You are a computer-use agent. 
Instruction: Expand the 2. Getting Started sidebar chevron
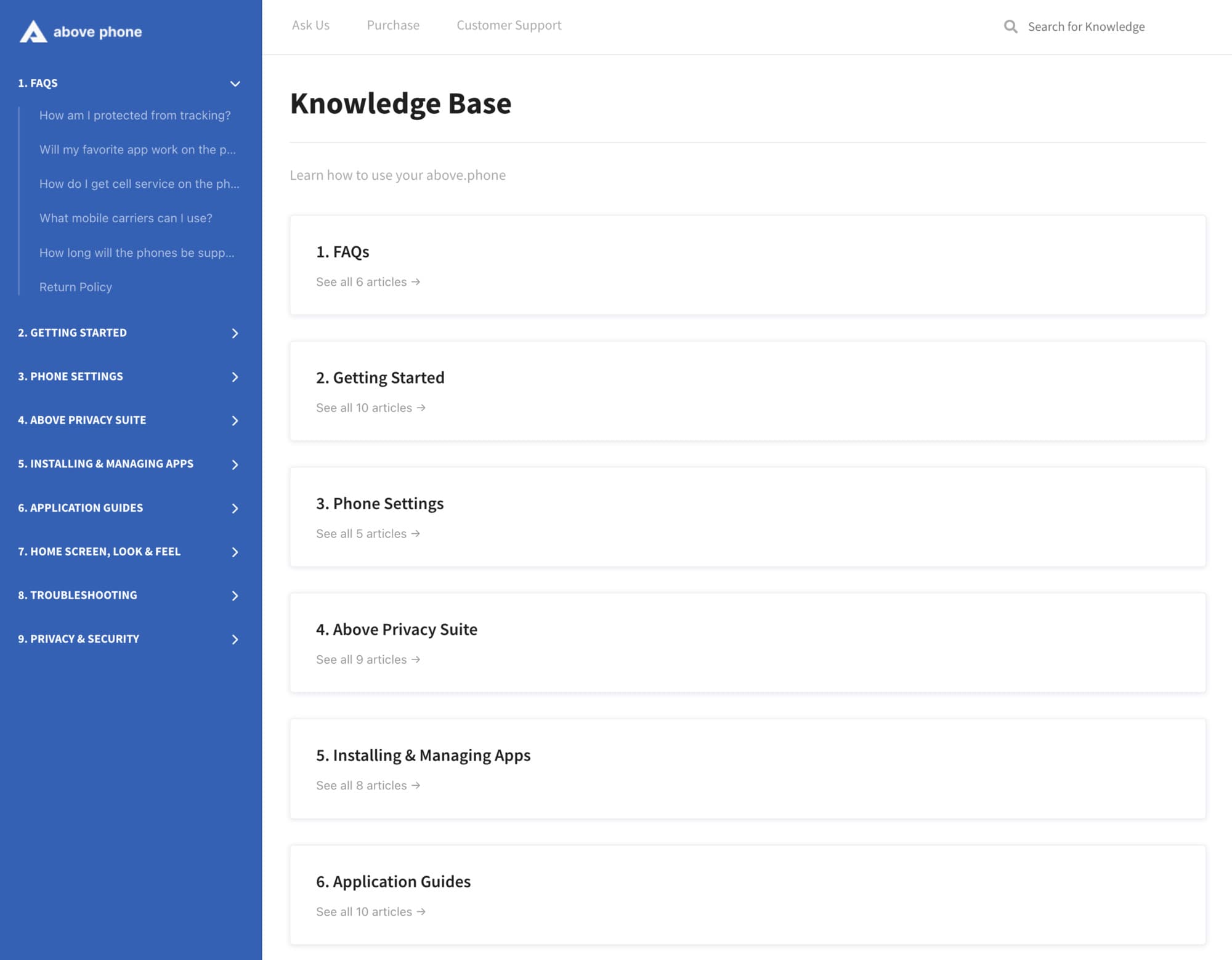click(235, 333)
